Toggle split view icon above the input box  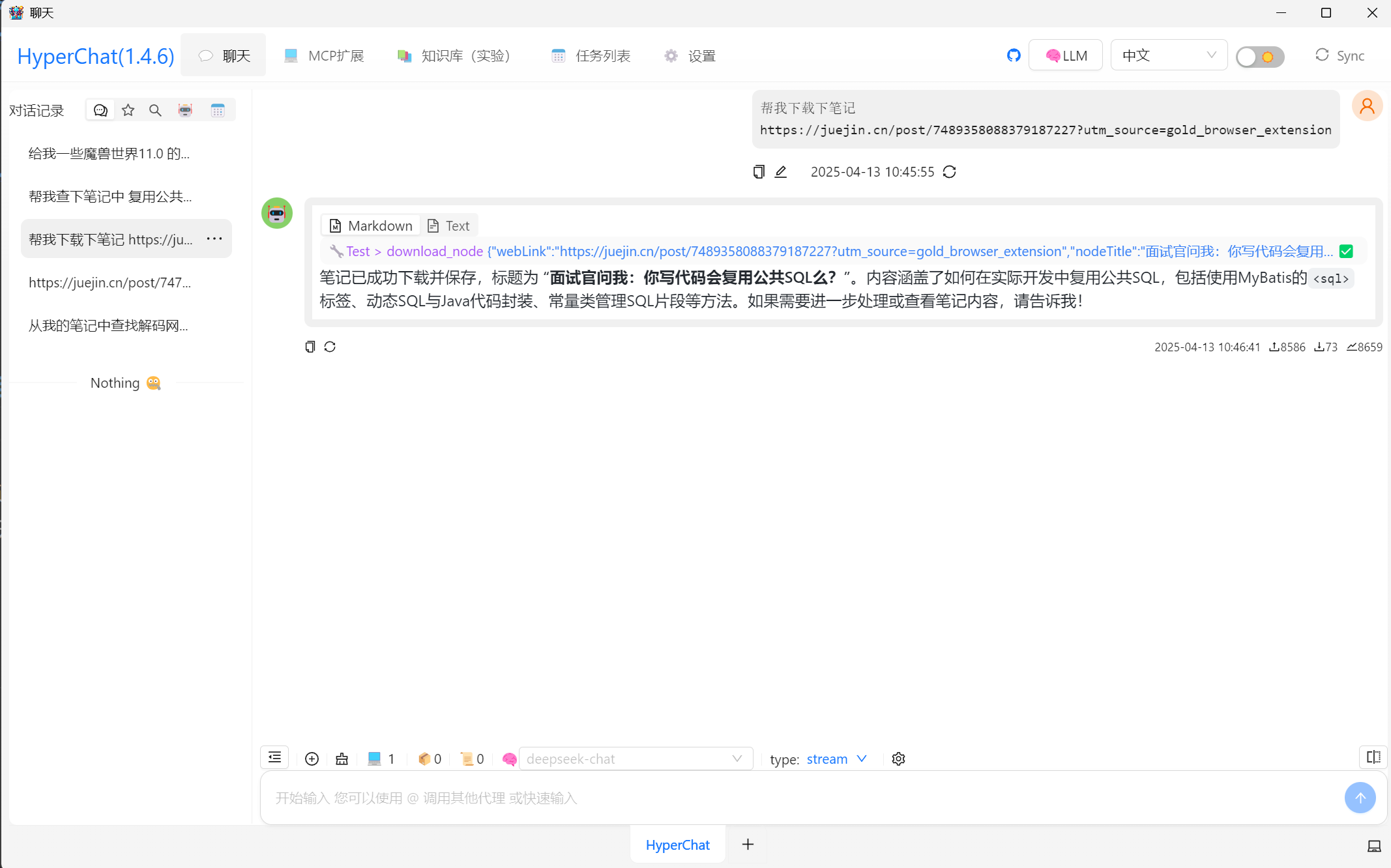[x=1373, y=757]
